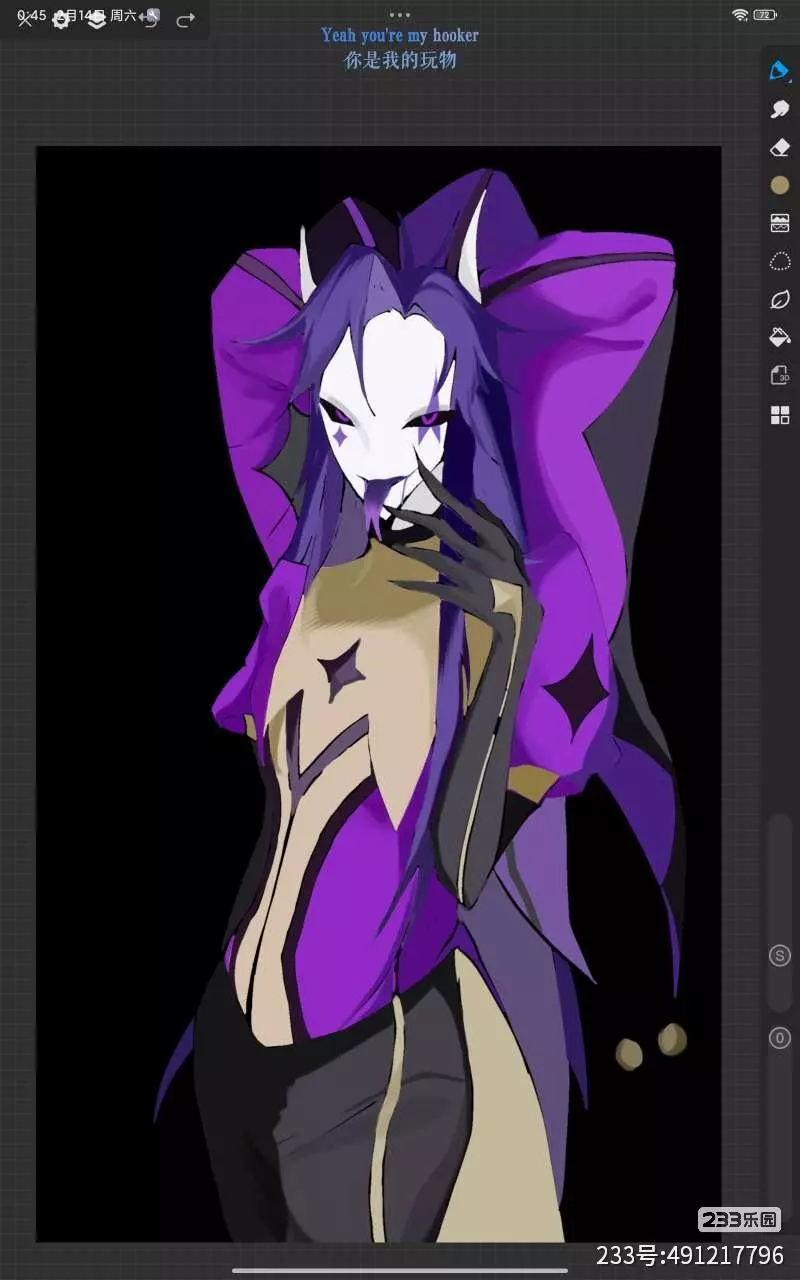Close the canvas with the X icon
Image resolution: width=800 pixels, height=1280 pixels.
[x=26, y=20]
